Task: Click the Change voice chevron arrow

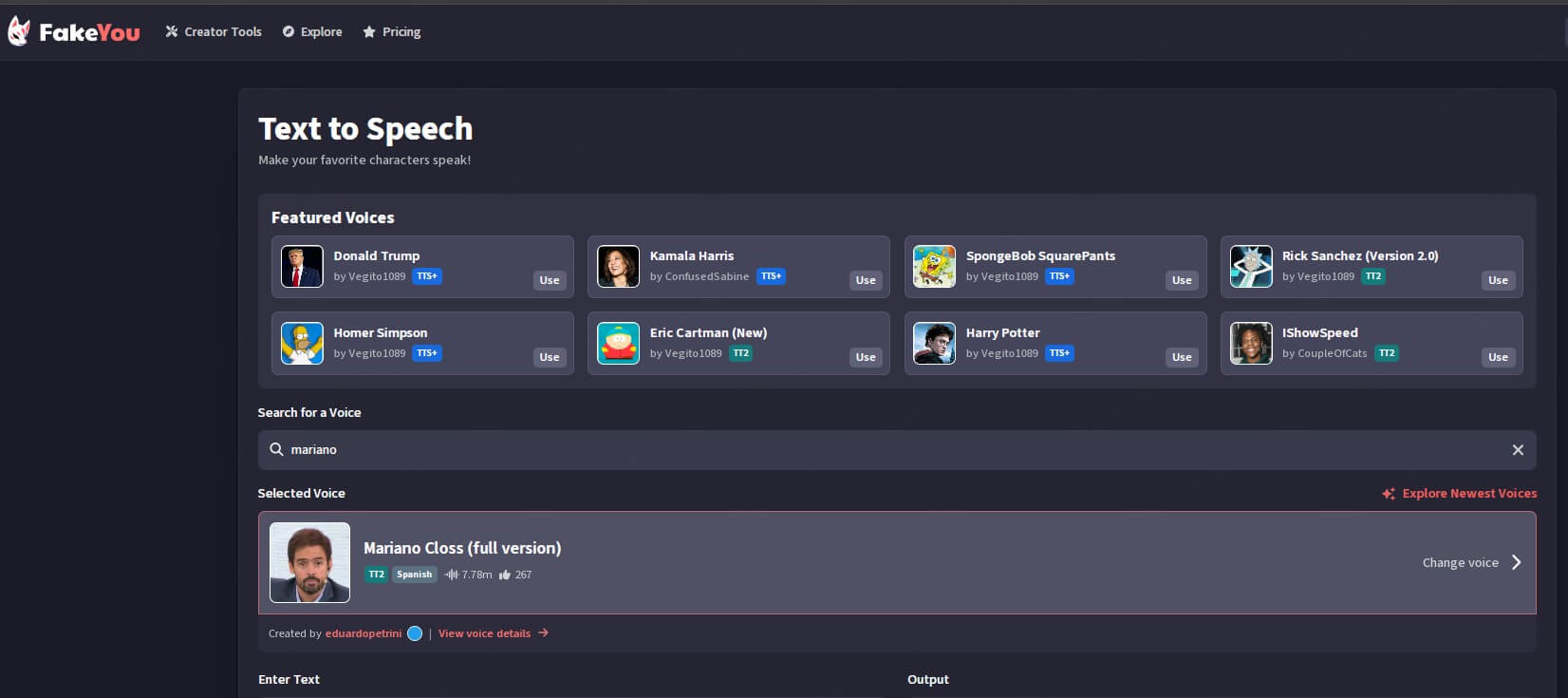Action: coord(1516,562)
